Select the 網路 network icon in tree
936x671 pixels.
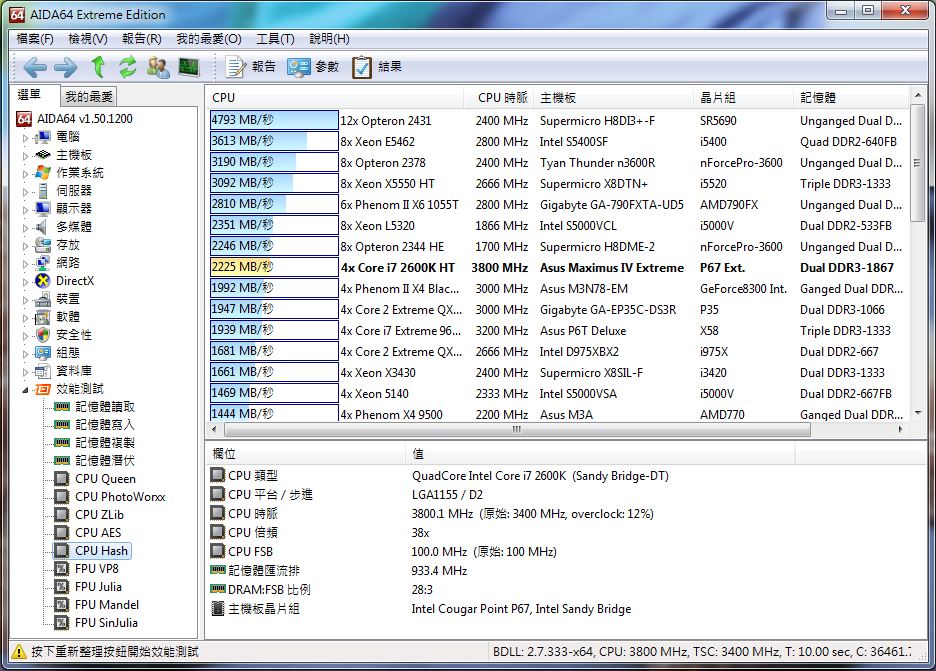42,263
